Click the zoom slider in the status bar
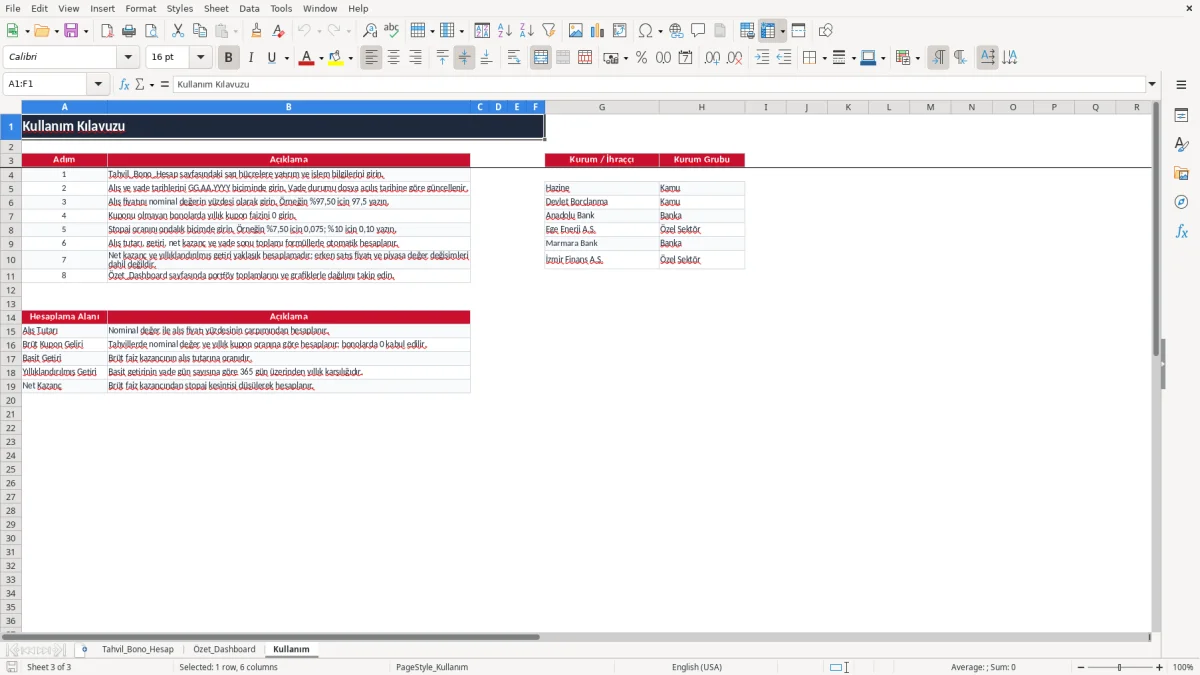1200x675 pixels. click(x=1119, y=667)
